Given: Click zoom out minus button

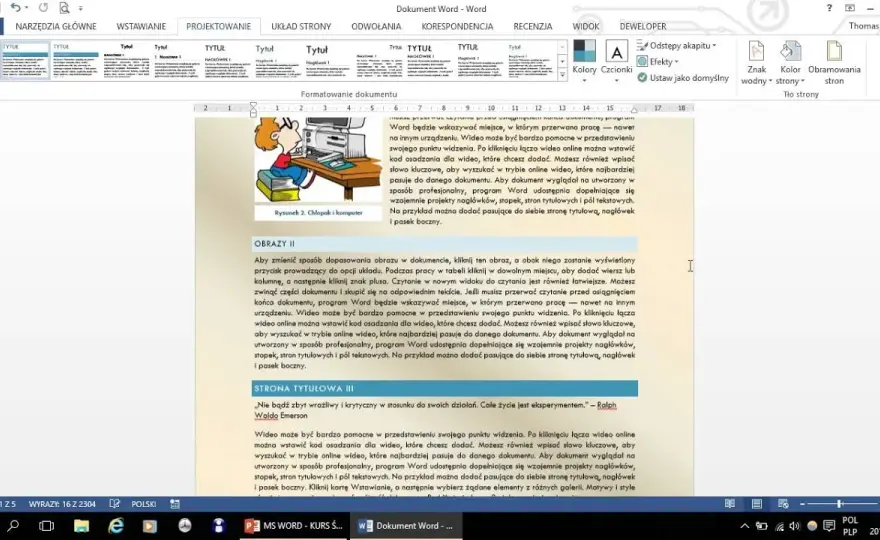Looking at the screenshot, I should click(801, 504).
